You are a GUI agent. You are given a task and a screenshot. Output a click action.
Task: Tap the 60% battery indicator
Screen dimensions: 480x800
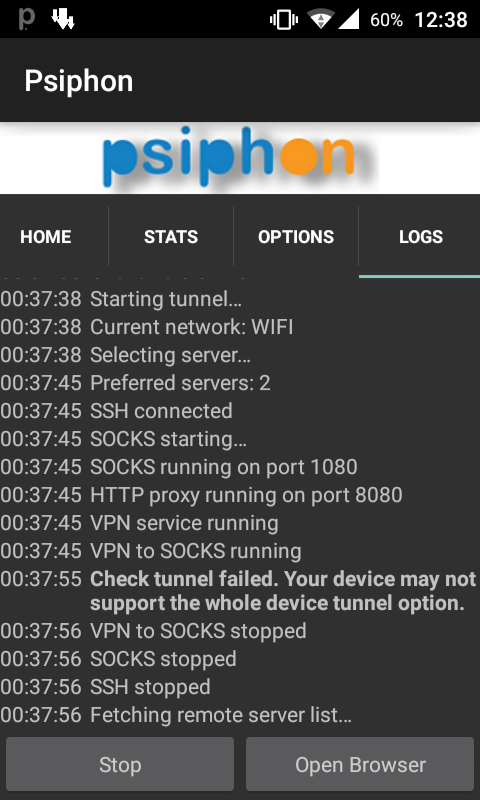click(386, 20)
